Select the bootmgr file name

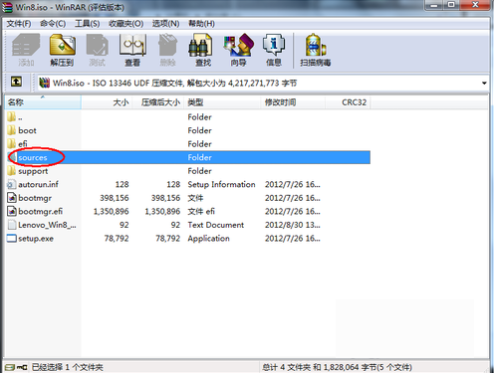(35, 198)
